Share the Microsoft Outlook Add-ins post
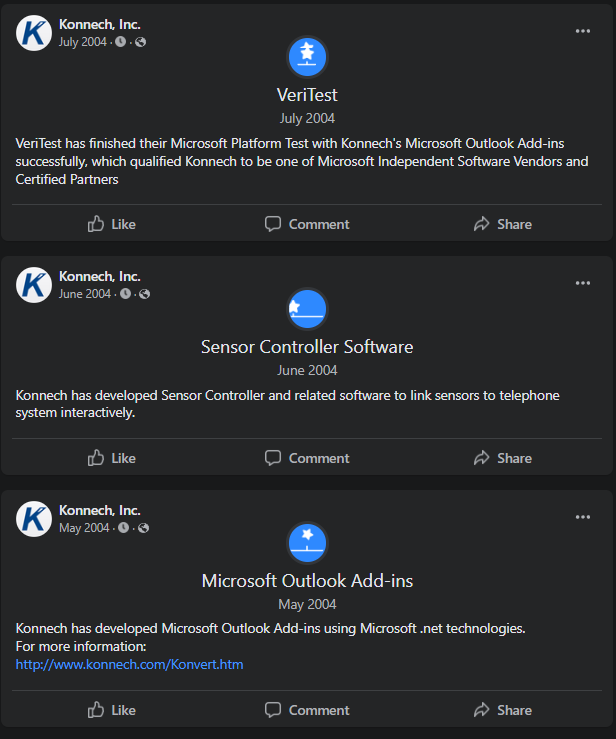The height and width of the screenshot is (739, 616). (503, 710)
